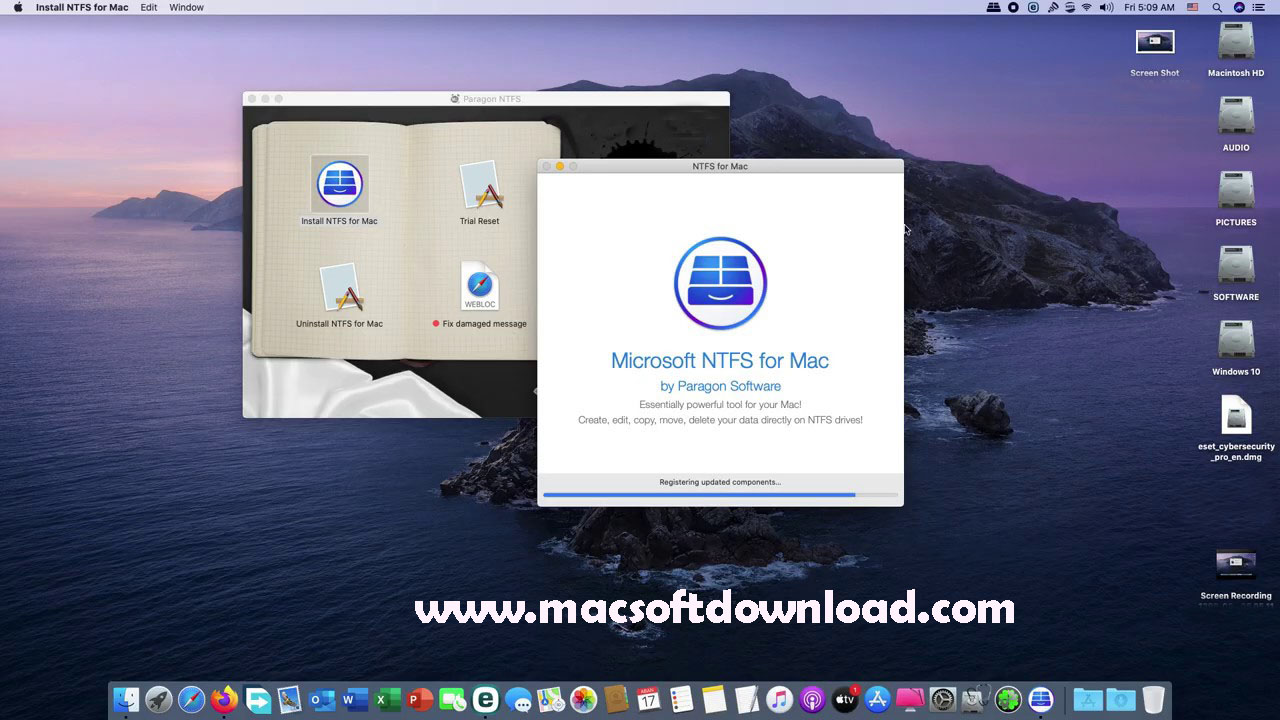The width and height of the screenshot is (1280, 720).
Task: Click the clock showing Fri 5:09 AM
Action: click(x=1149, y=7)
